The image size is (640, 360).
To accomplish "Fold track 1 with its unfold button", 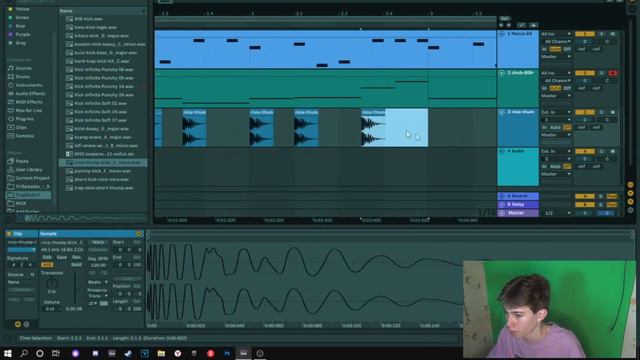I will (x=502, y=34).
